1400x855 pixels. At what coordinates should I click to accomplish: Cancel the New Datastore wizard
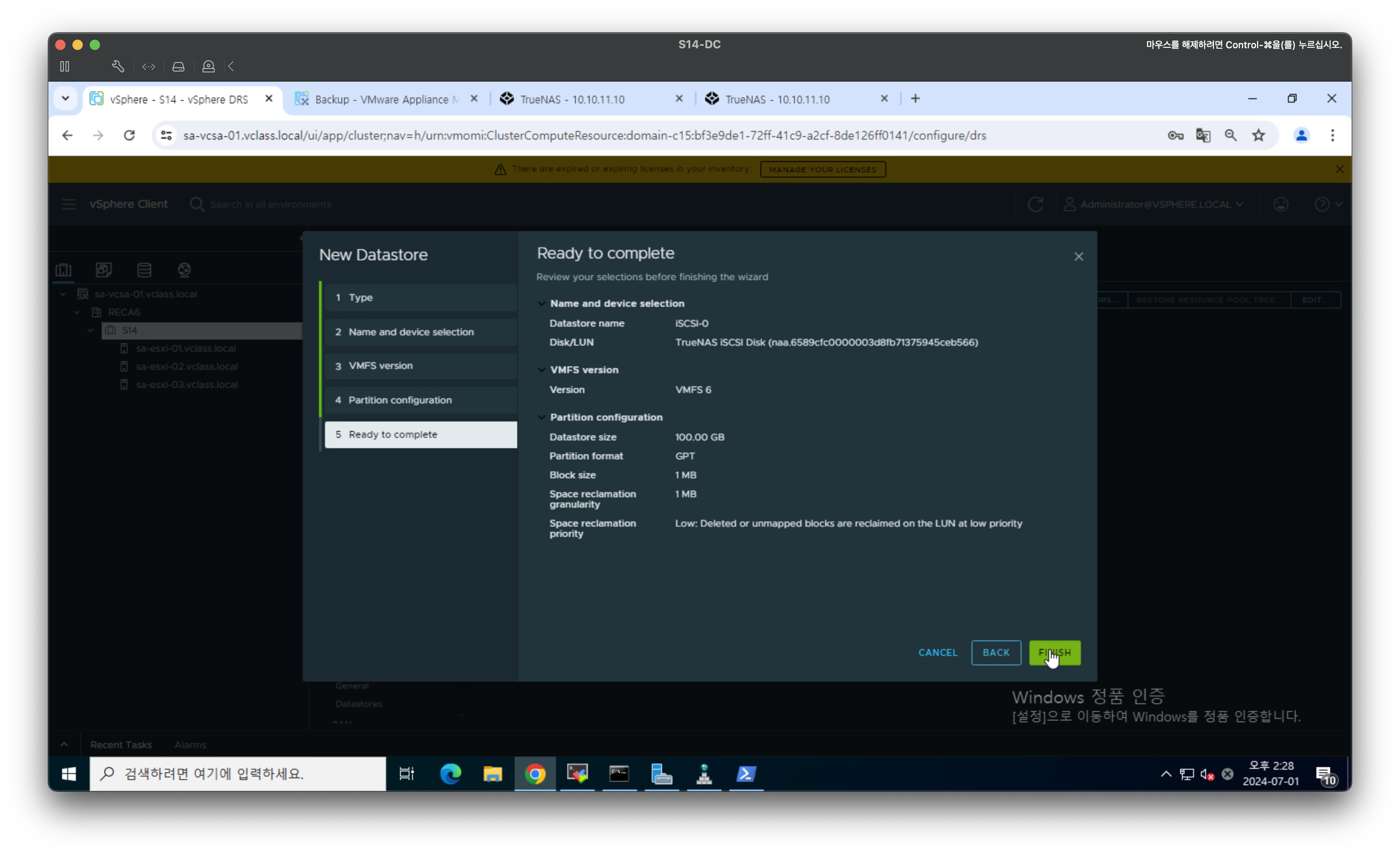pyautogui.click(x=937, y=652)
